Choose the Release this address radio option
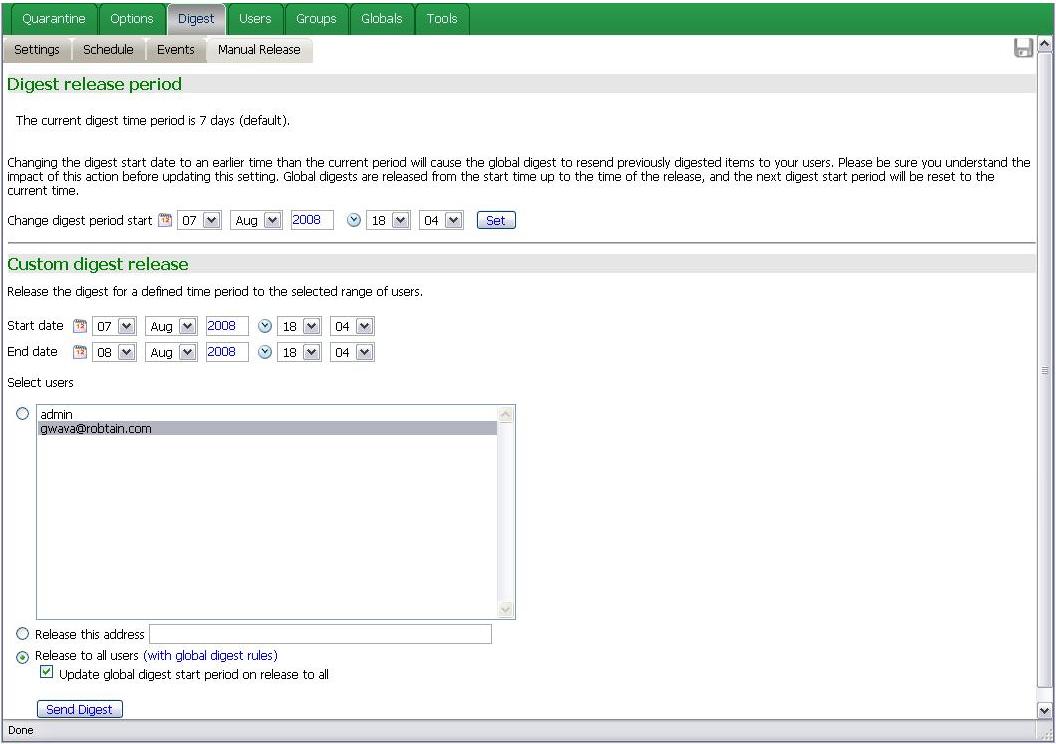Screen dimensions: 1056x744 click(x=23, y=634)
